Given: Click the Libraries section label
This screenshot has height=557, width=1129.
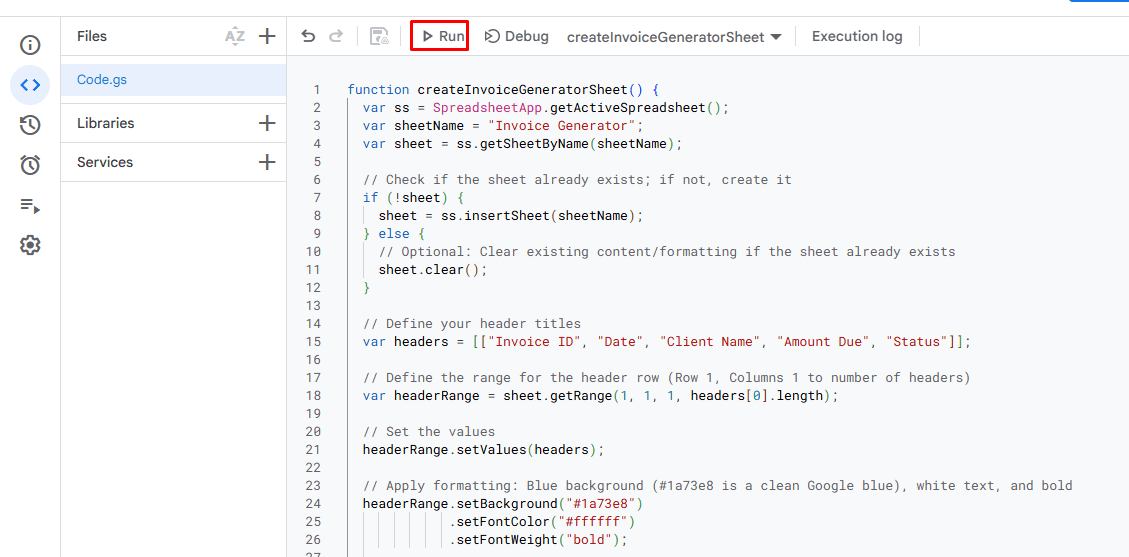Looking at the screenshot, I should (x=105, y=123).
